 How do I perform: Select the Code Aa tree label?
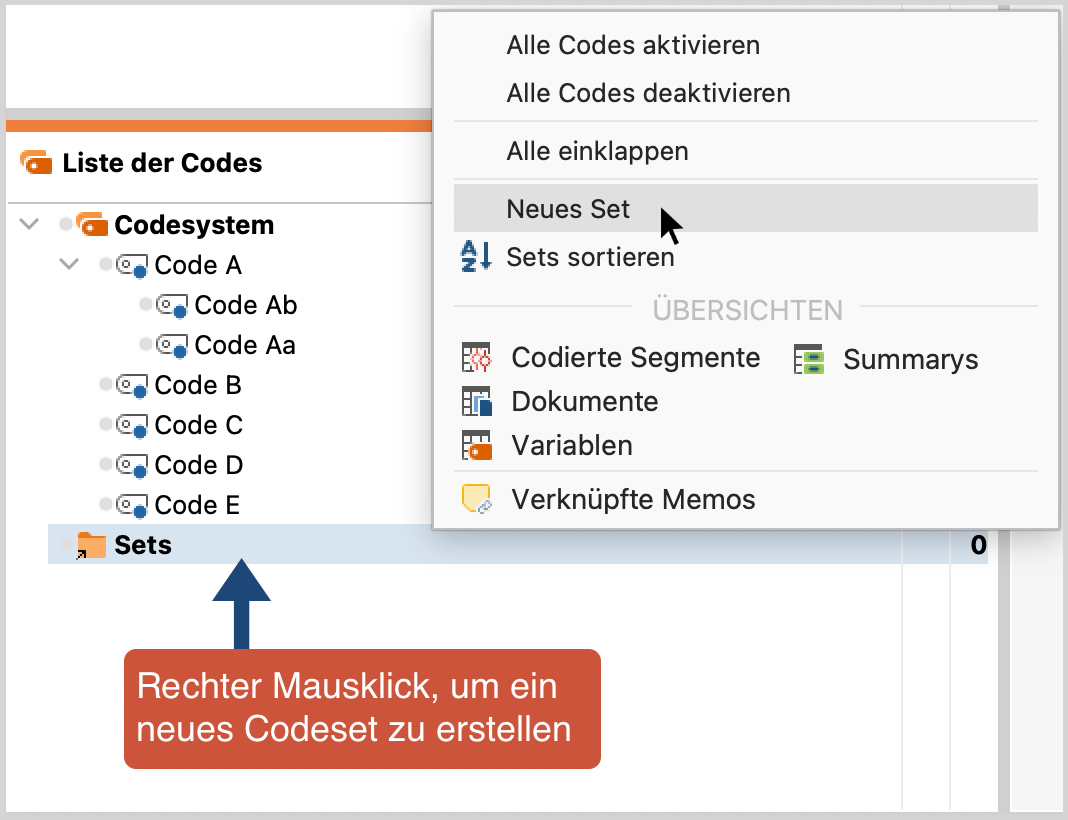pos(245,345)
